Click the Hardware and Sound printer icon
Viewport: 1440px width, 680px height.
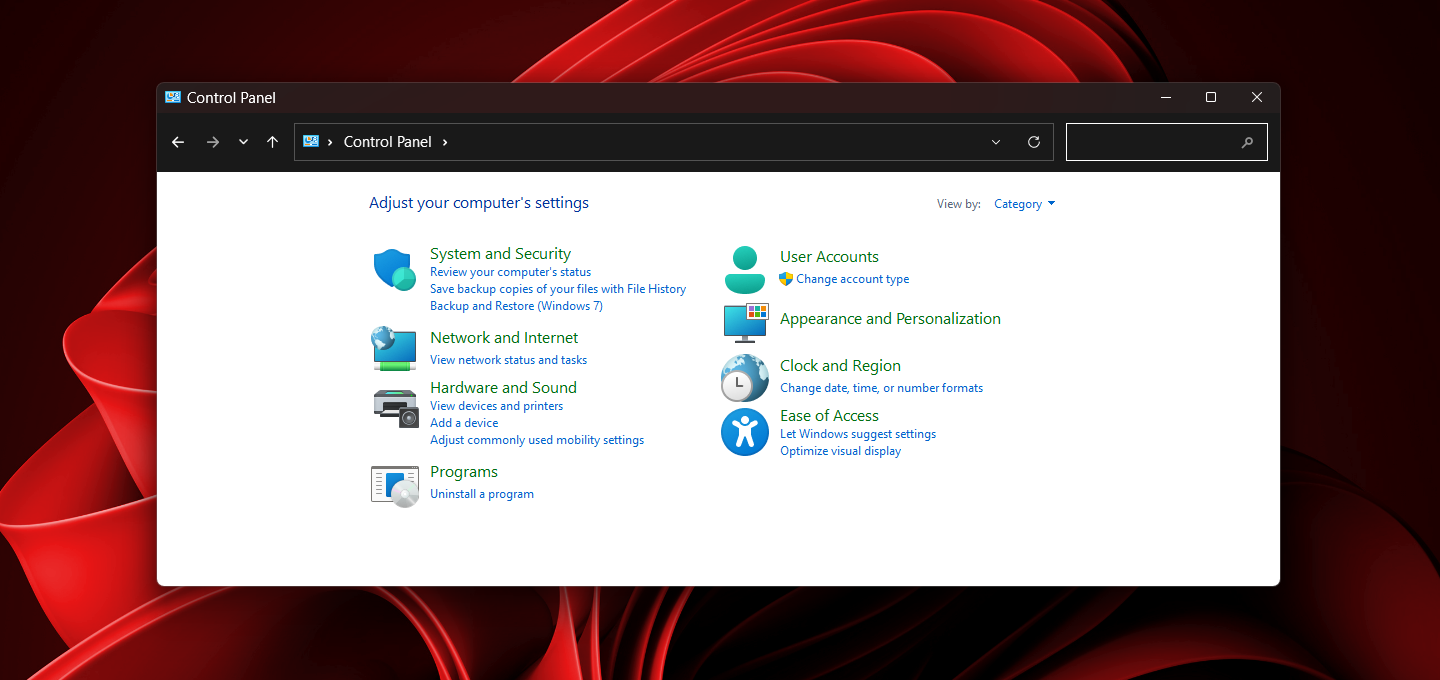(394, 407)
